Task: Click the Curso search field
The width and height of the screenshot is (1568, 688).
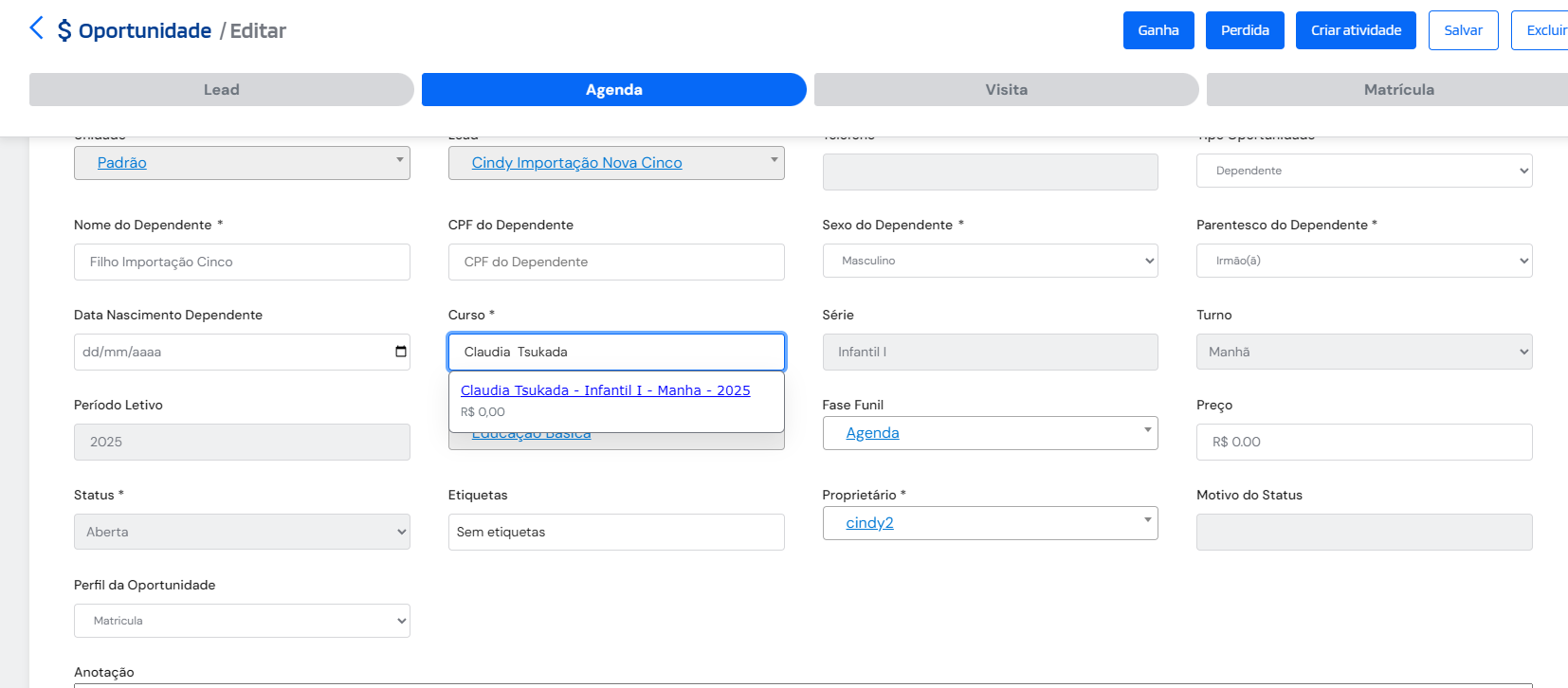Action: point(616,352)
